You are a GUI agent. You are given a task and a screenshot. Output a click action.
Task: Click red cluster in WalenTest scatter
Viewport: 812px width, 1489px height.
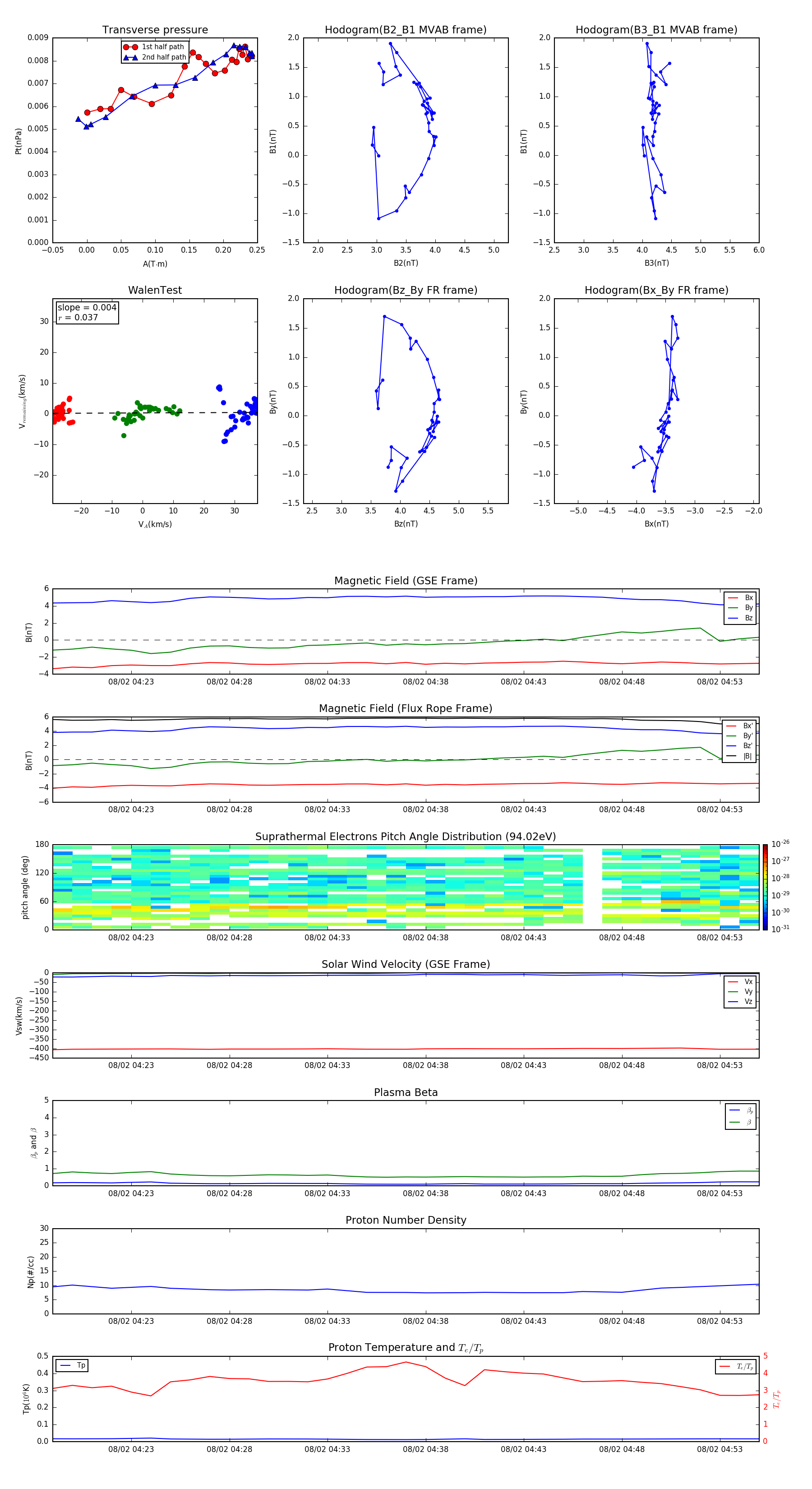pyautogui.click(x=62, y=411)
